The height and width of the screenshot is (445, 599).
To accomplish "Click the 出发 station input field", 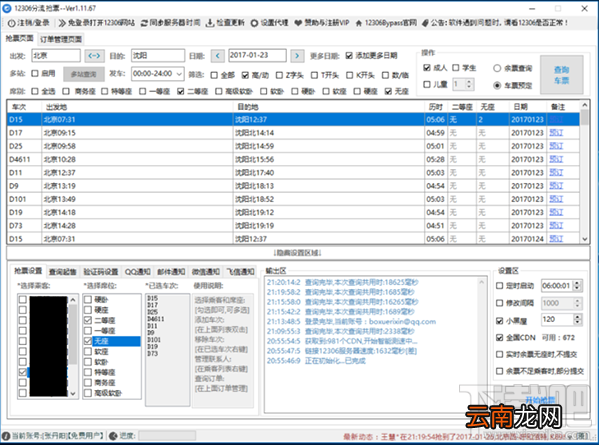I will click(56, 56).
